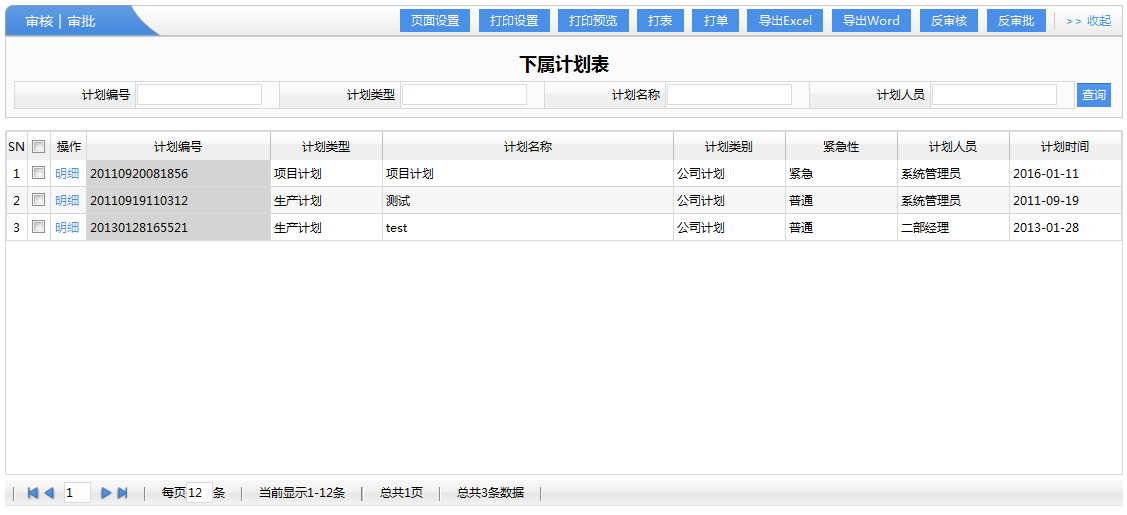Focus the 计划人员 search input field
The image size is (1127, 515).
[x=994, y=95]
